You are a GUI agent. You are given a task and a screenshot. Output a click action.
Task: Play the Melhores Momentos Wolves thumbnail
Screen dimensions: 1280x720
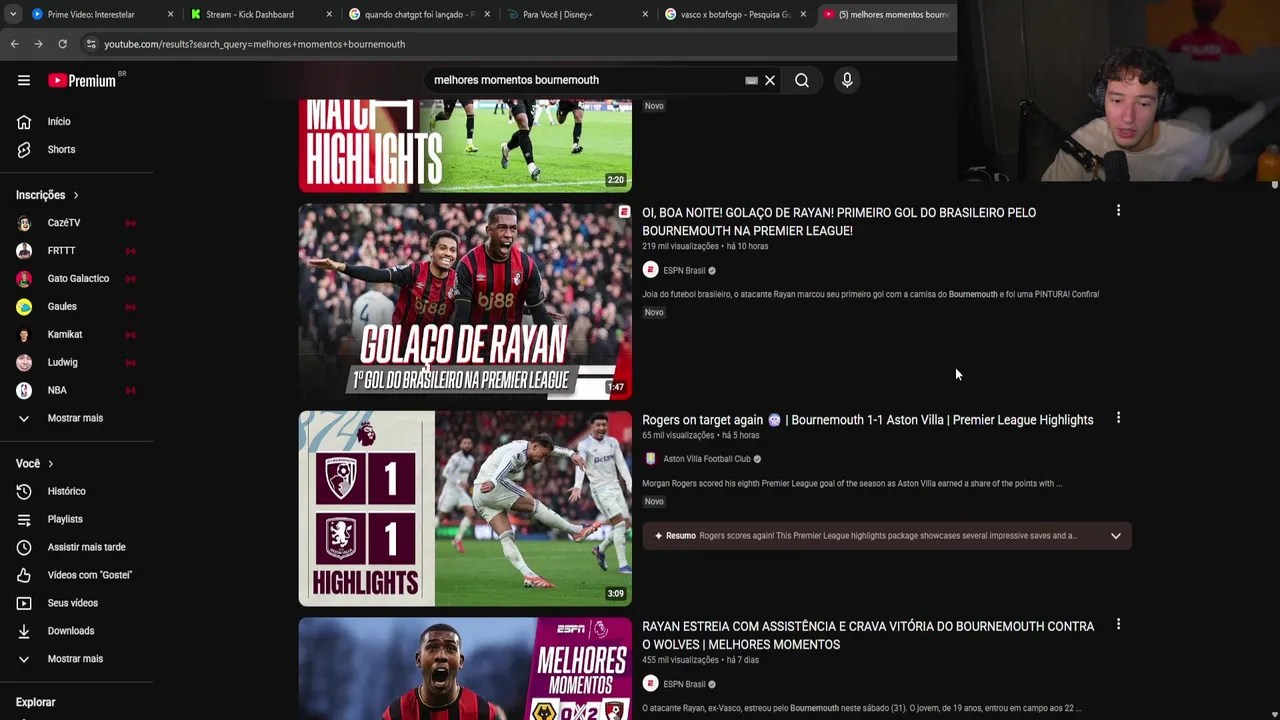[465, 668]
